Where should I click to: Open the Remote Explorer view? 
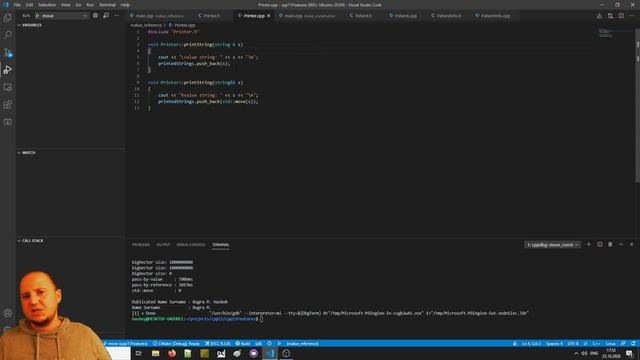7,87
